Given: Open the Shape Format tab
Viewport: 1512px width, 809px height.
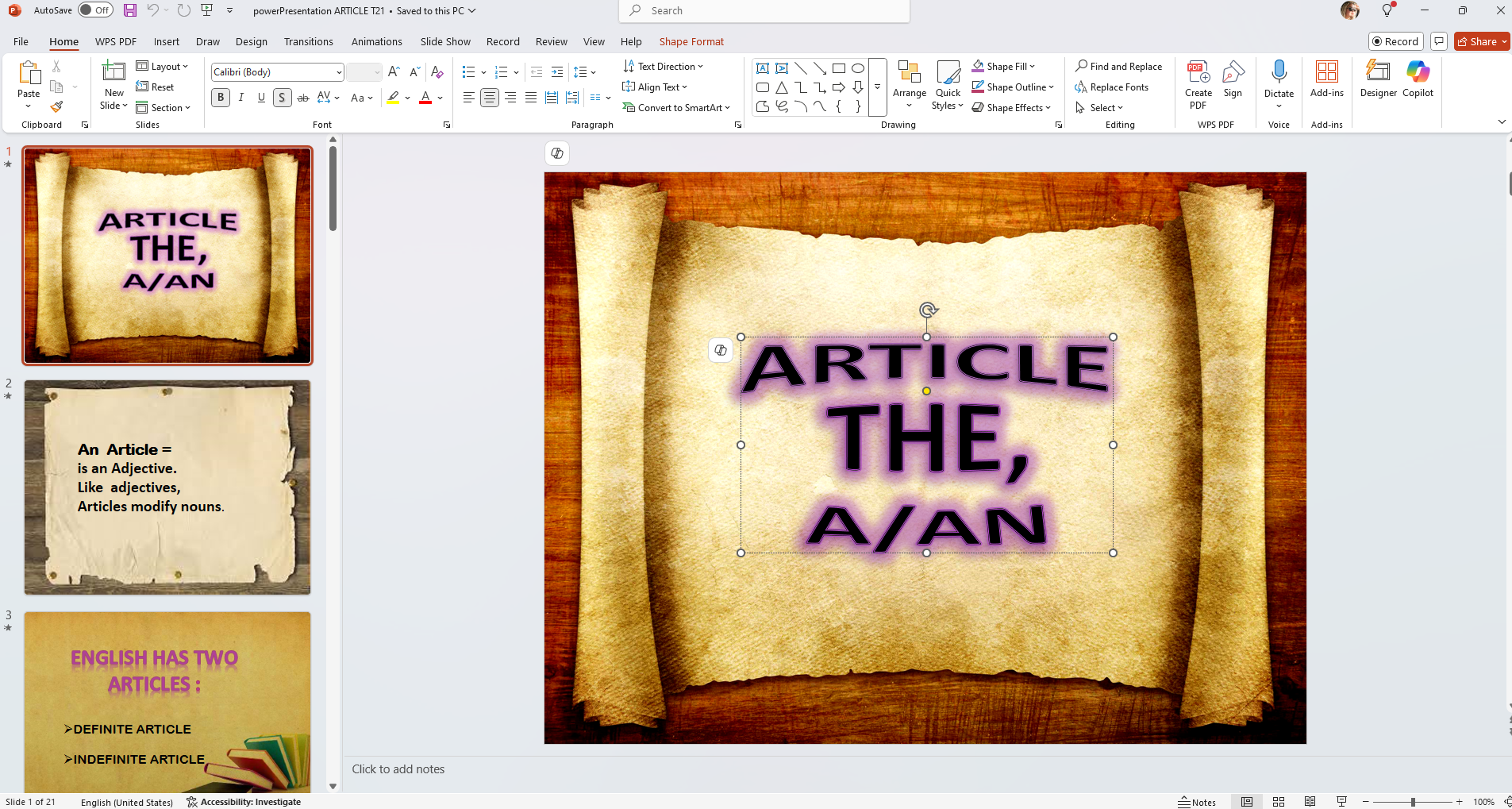Looking at the screenshot, I should [691, 42].
